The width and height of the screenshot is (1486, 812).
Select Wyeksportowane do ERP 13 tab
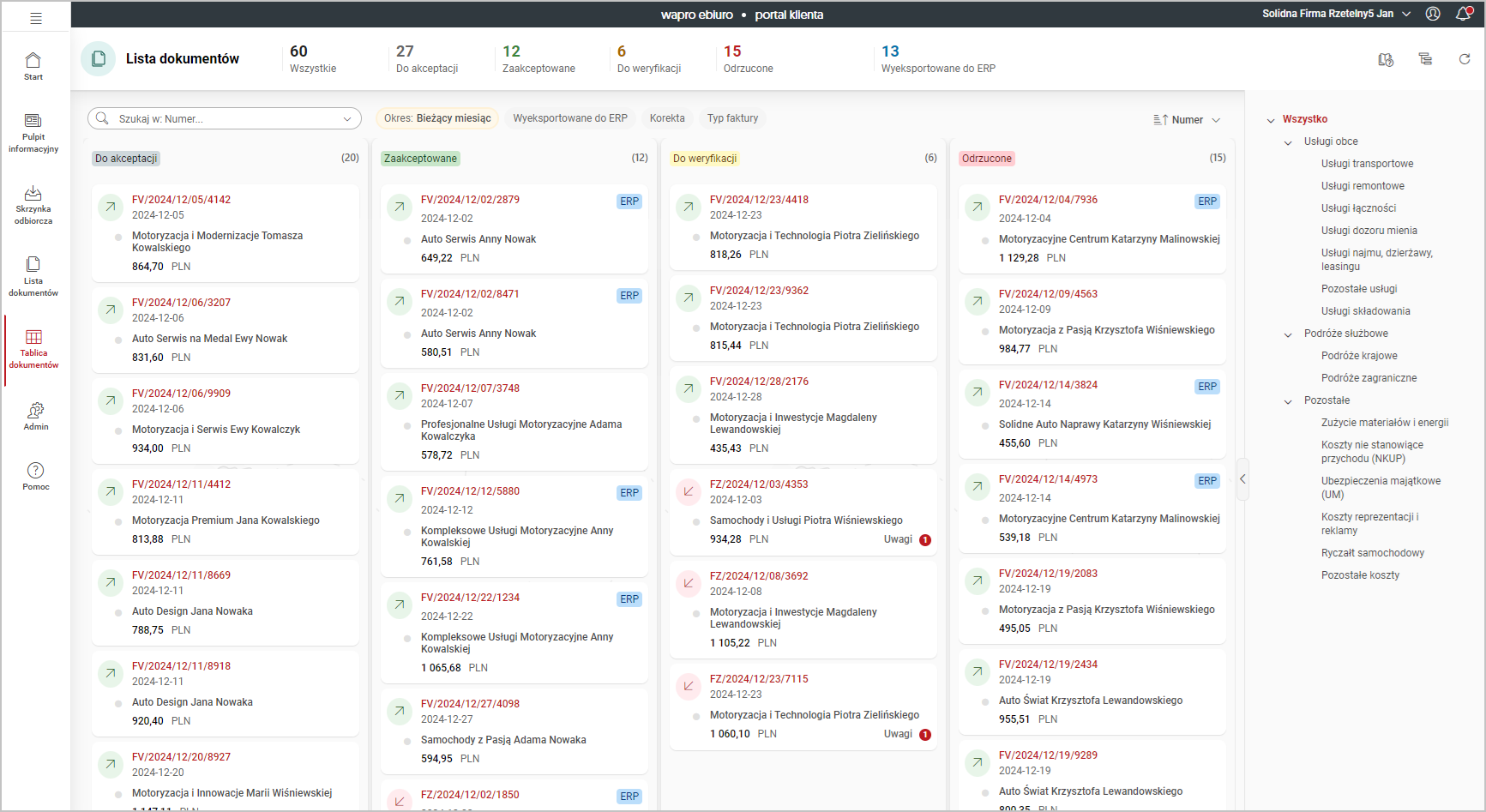point(938,58)
